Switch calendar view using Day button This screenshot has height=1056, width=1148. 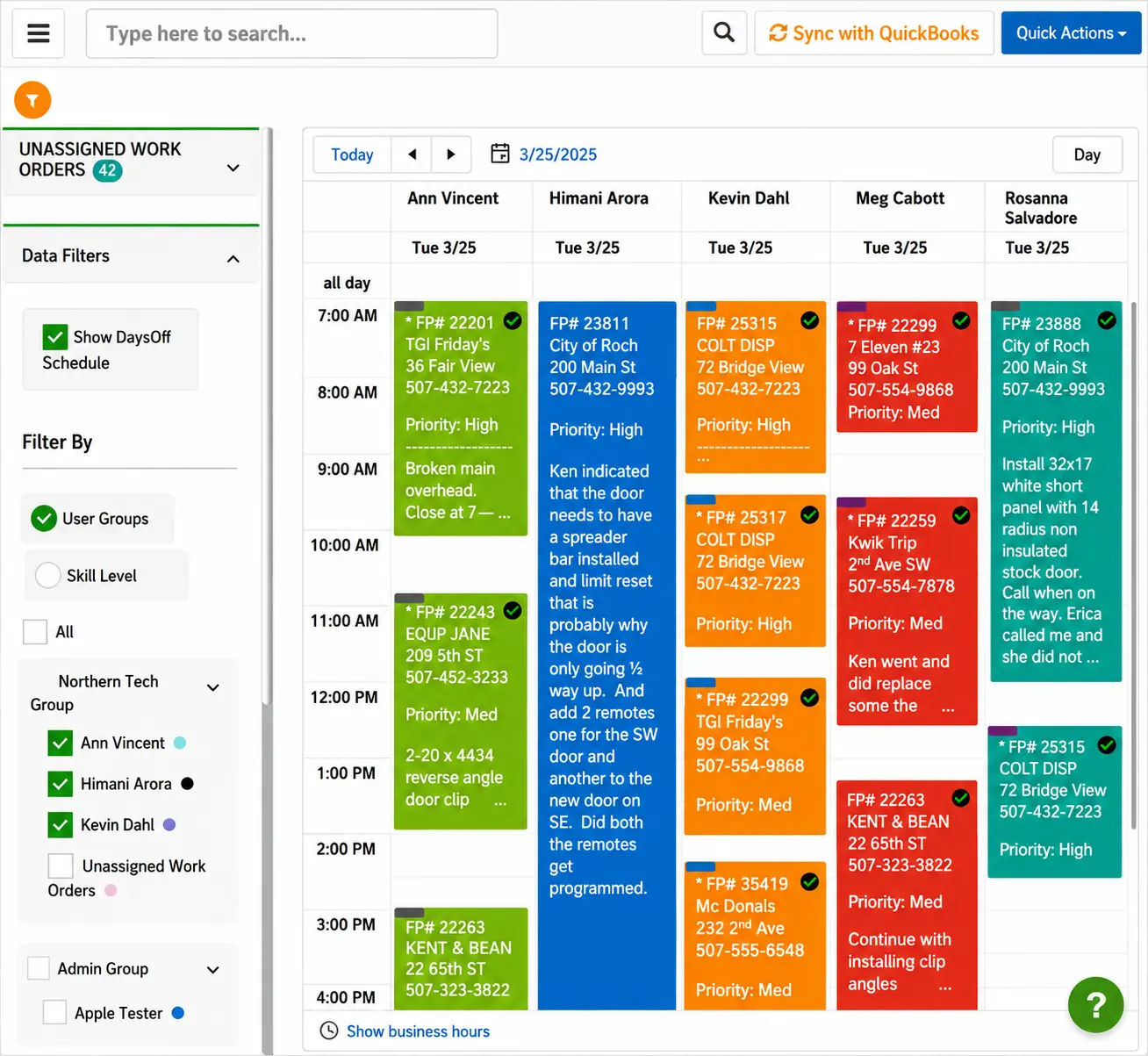pos(1087,154)
